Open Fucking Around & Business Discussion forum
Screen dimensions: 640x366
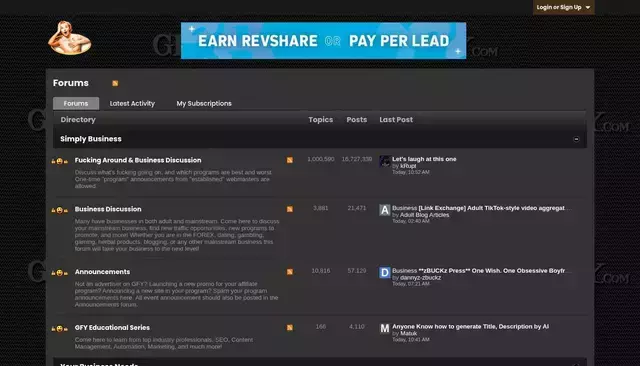click(x=138, y=160)
